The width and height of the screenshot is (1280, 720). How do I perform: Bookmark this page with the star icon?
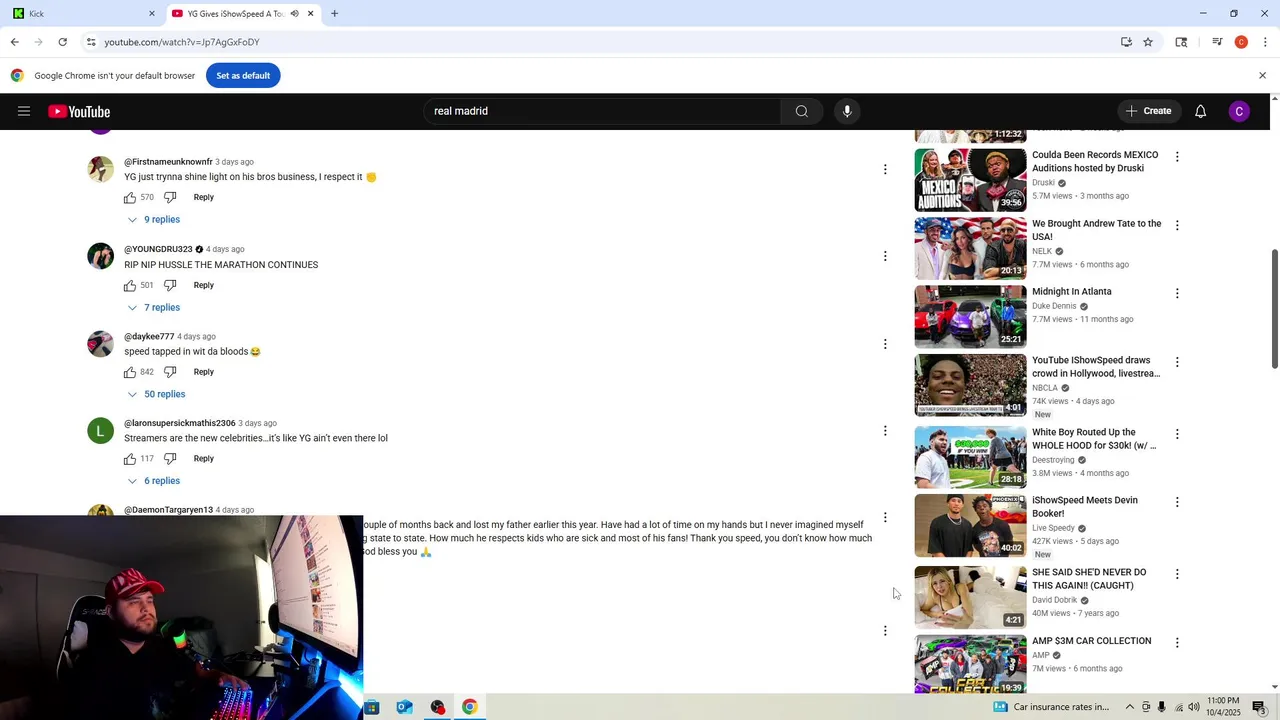click(1148, 42)
